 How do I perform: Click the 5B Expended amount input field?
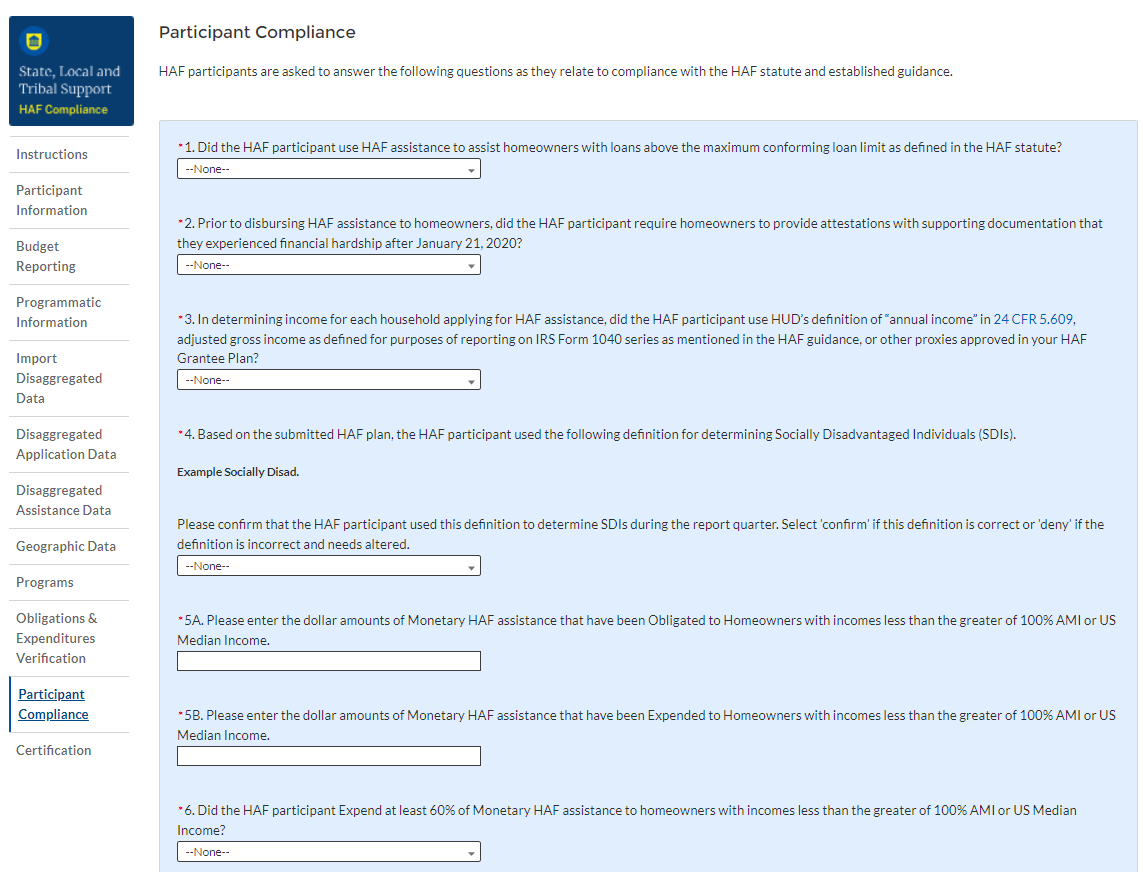click(x=328, y=756)
